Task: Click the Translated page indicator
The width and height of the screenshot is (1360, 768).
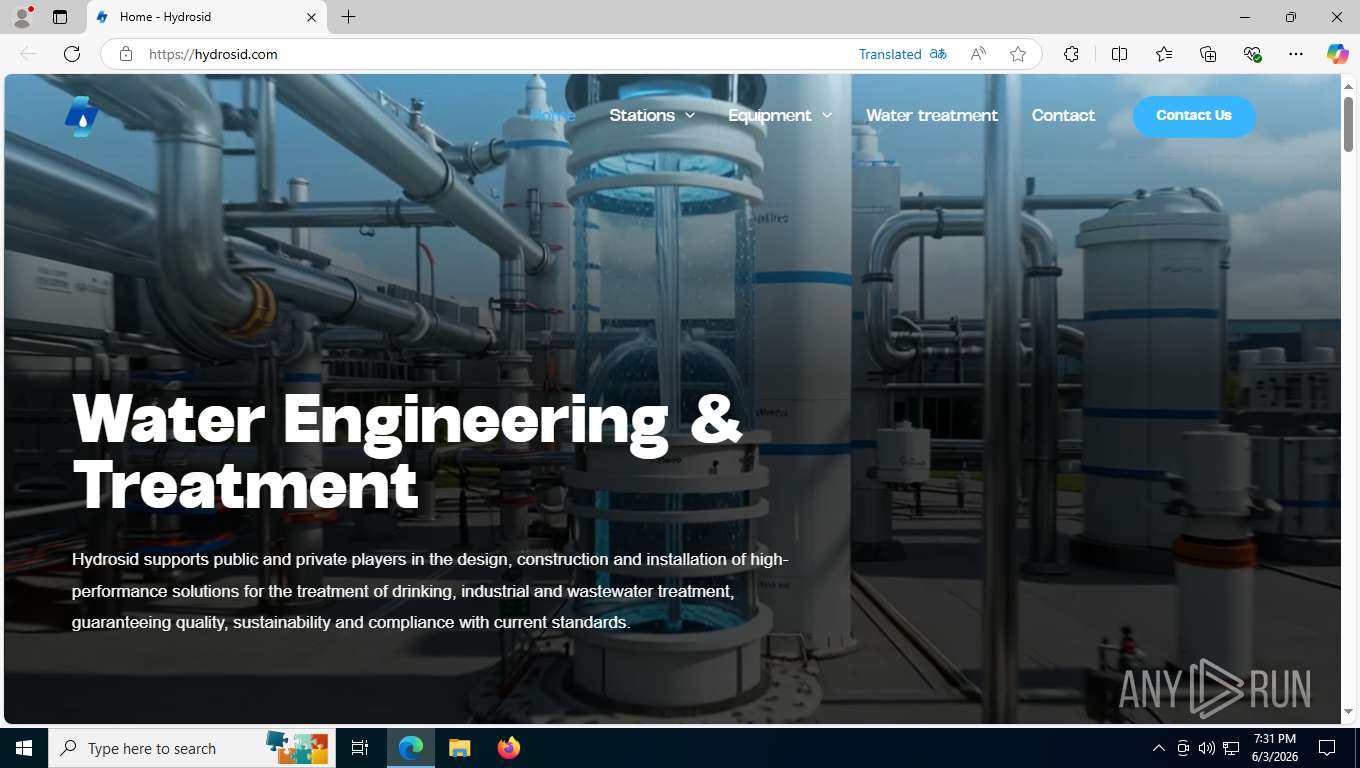Action: (902, 54)
